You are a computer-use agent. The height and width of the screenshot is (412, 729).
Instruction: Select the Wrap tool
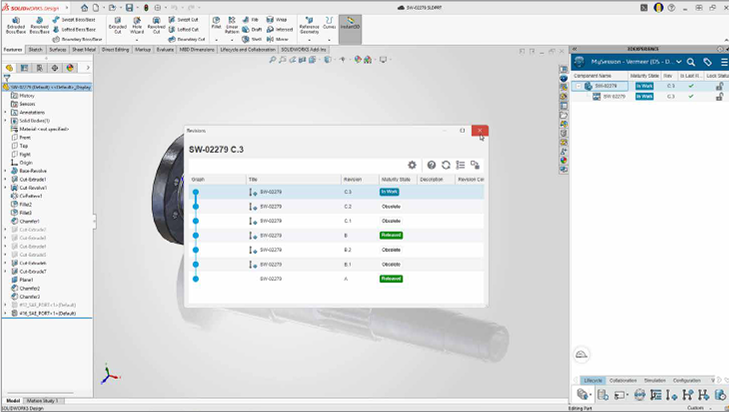point(277,20)
